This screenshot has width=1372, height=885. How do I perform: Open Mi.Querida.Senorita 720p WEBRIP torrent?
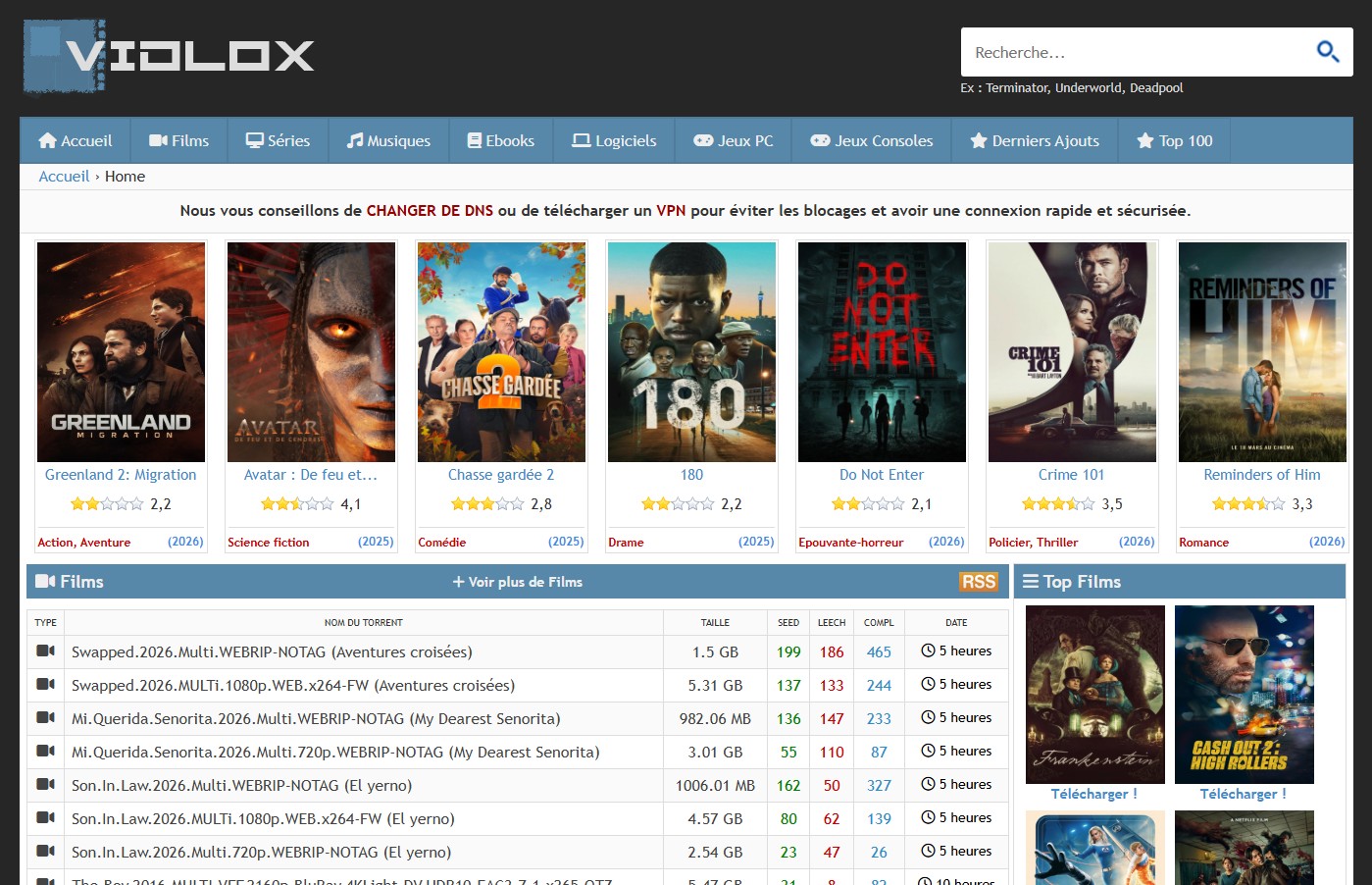point(335,752)
